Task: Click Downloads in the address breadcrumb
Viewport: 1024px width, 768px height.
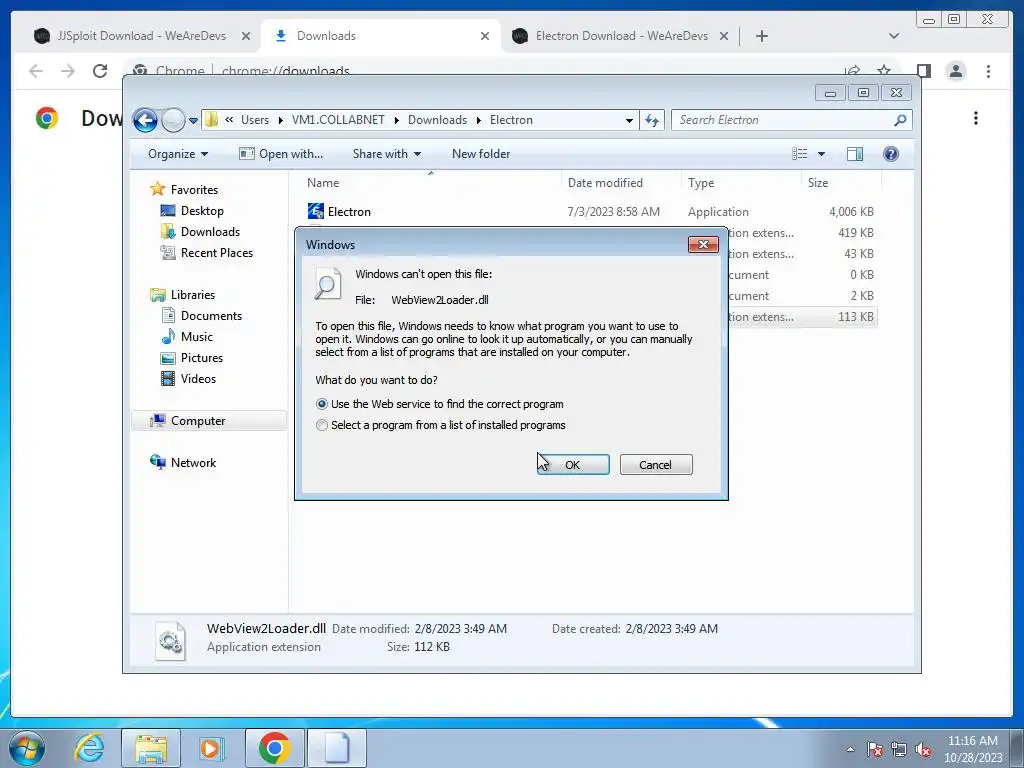Action: pyautogui.click(x=437, y=120)
